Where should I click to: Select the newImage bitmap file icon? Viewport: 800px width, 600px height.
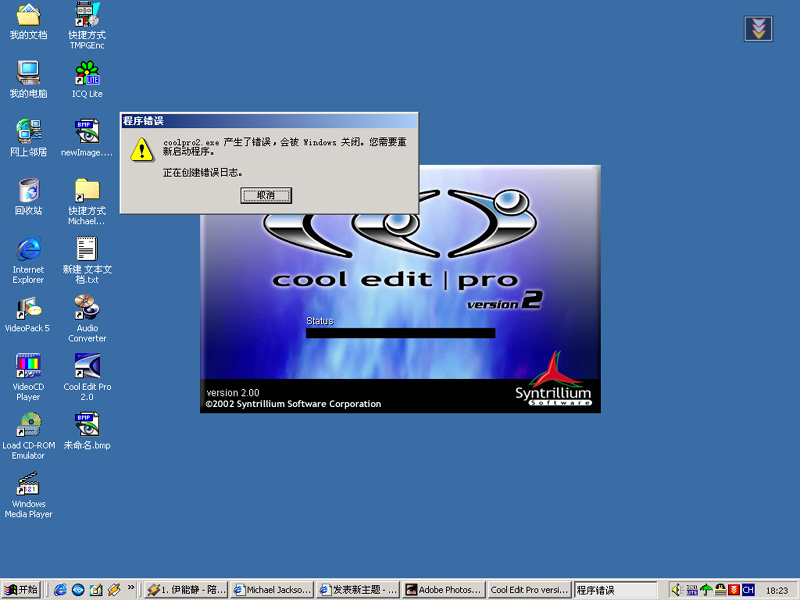(87, 138)
